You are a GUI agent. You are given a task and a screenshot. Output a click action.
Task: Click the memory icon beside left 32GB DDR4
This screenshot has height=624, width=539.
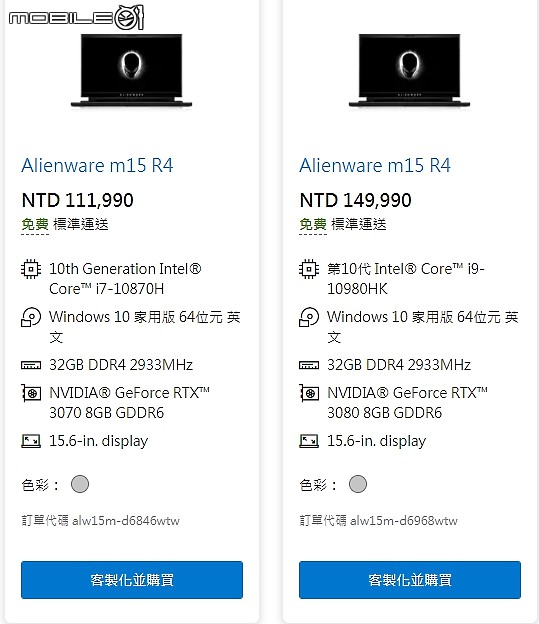pyautogui.click(x=31, y=365)
